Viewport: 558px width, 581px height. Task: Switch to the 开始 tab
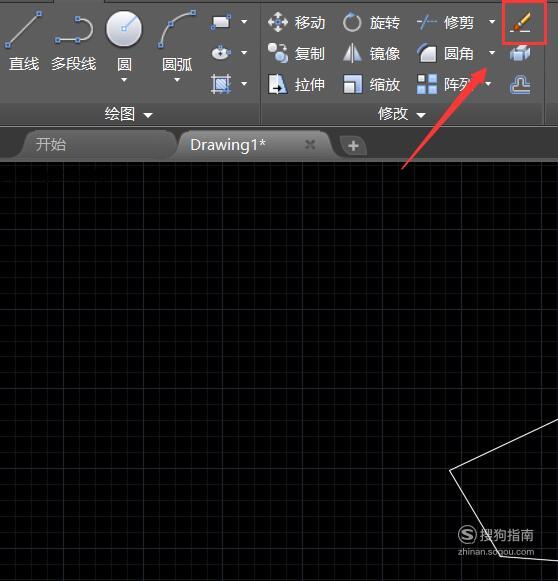[x=98, y=145]
